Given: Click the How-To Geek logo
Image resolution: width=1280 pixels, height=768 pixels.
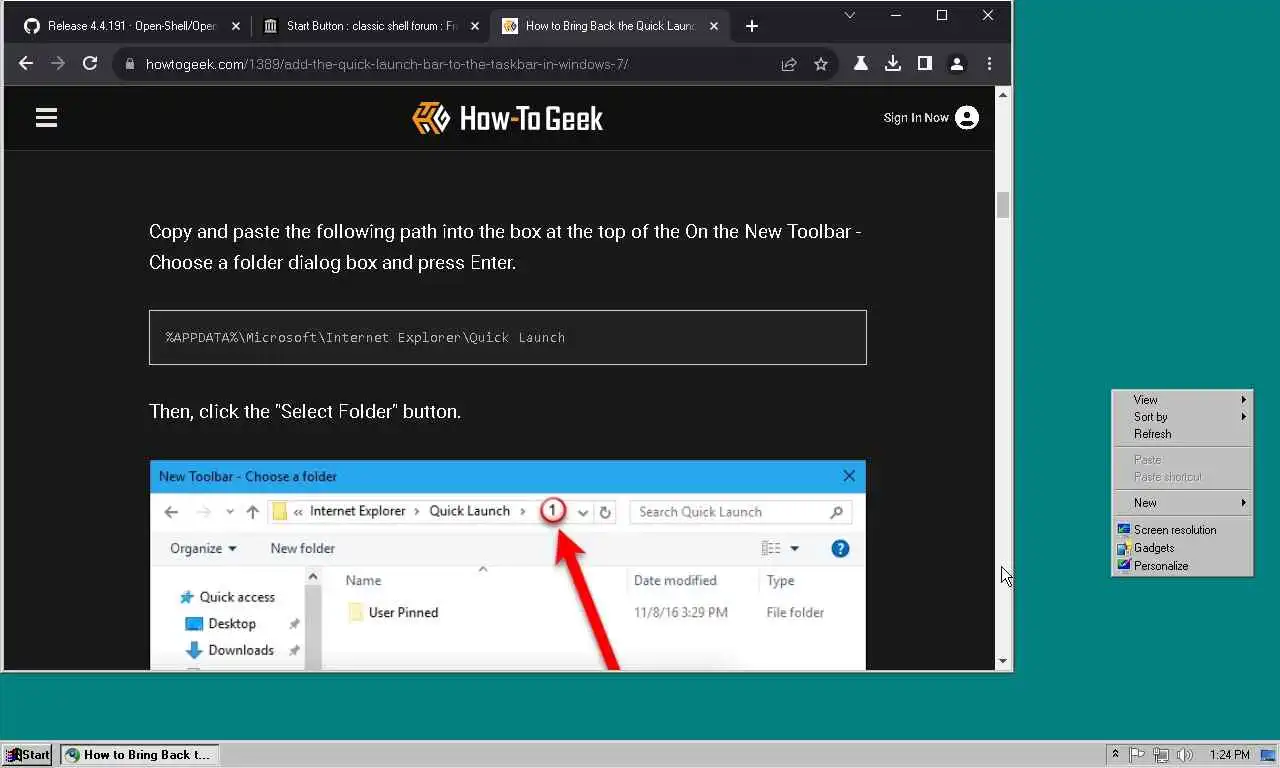Looking at the screenshot, I should coord(508,118).
